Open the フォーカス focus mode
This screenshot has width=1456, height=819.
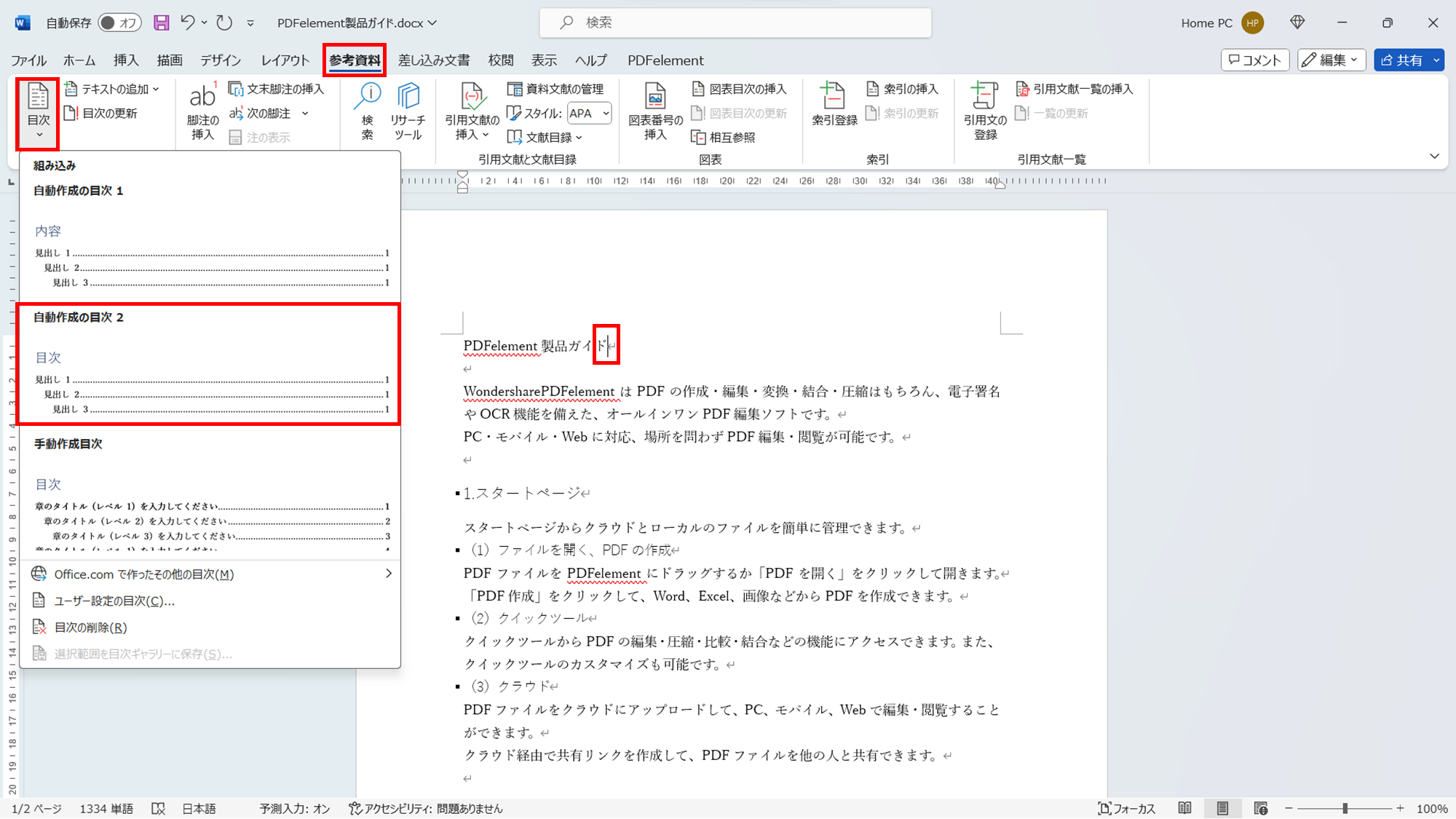click(x=1127, y=808)
